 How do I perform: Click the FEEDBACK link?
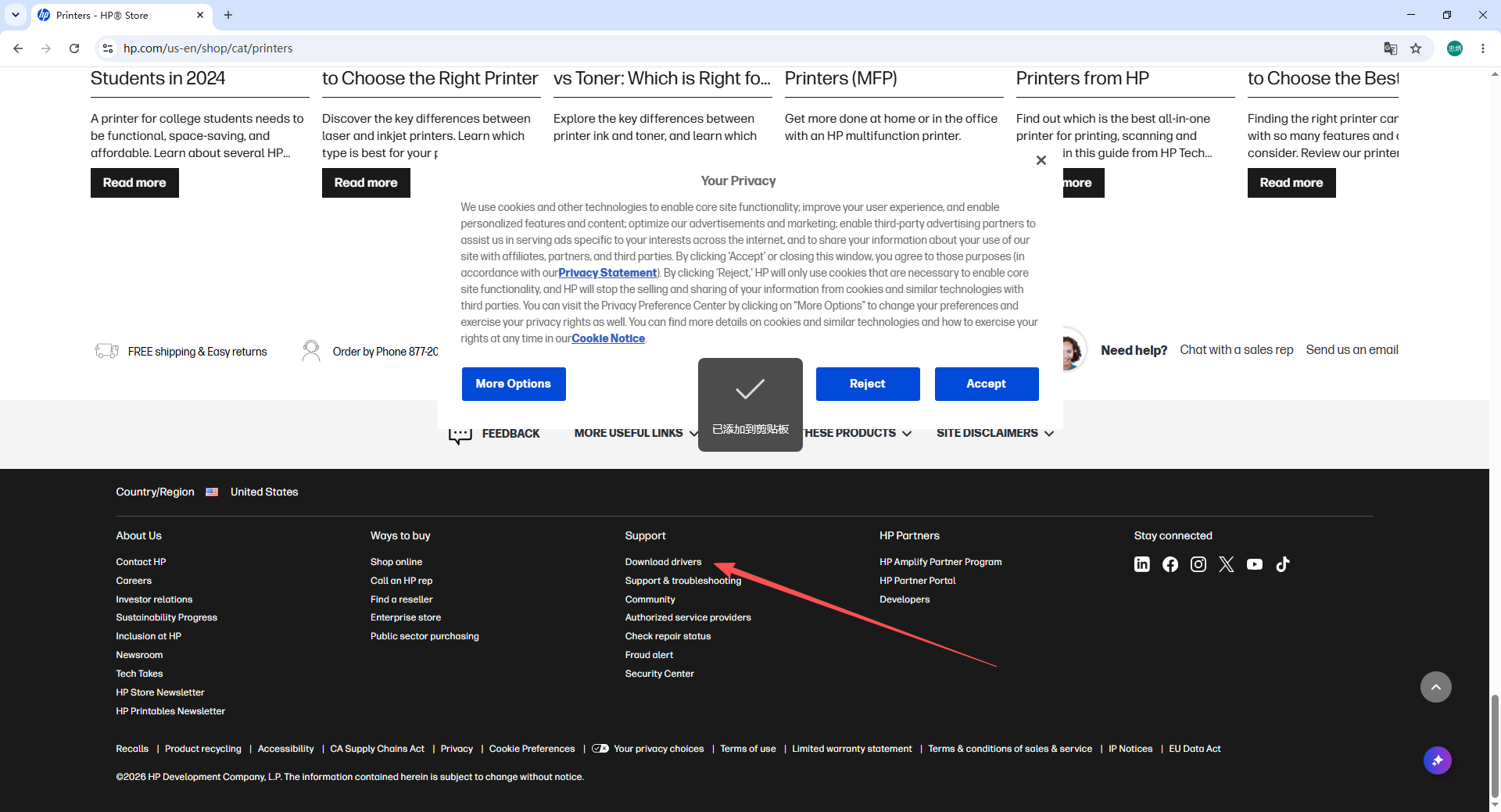[510, 434]
